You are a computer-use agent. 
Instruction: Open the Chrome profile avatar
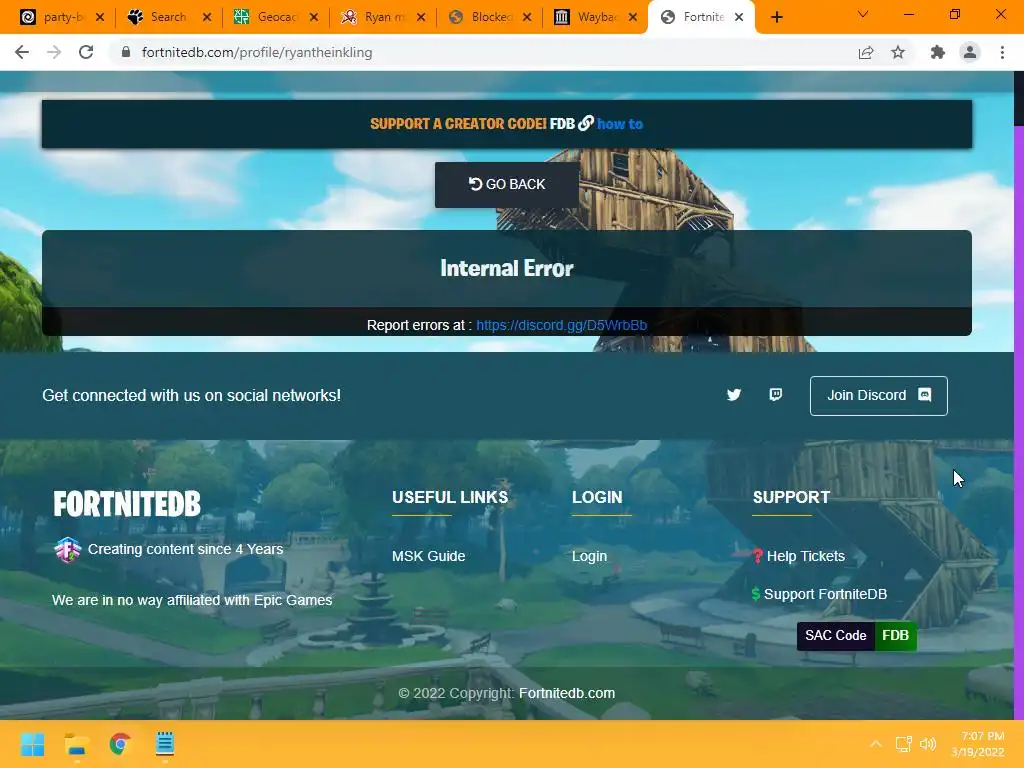point(970,52)
